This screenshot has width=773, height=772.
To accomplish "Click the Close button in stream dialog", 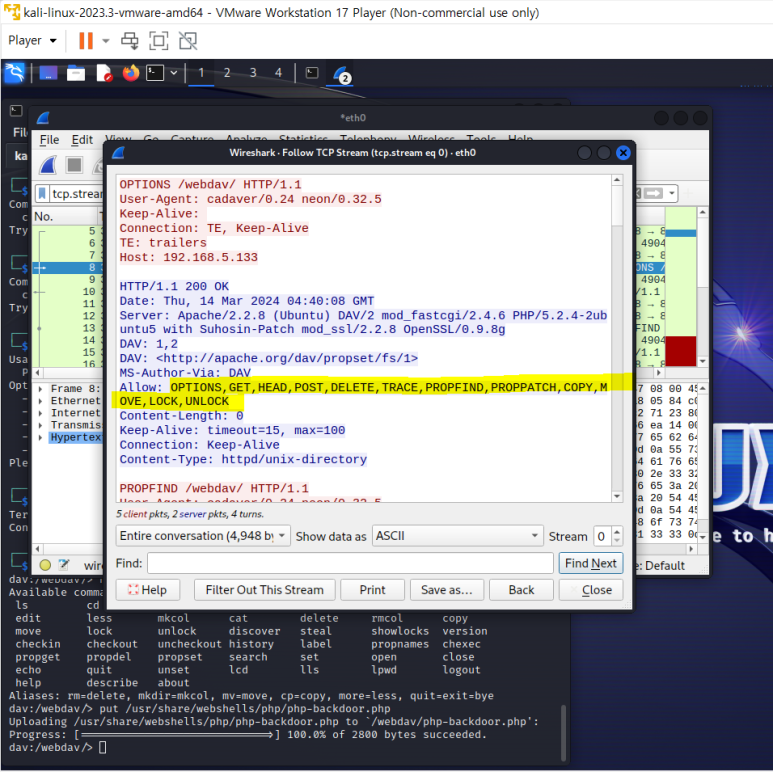I will pos(591,590).
